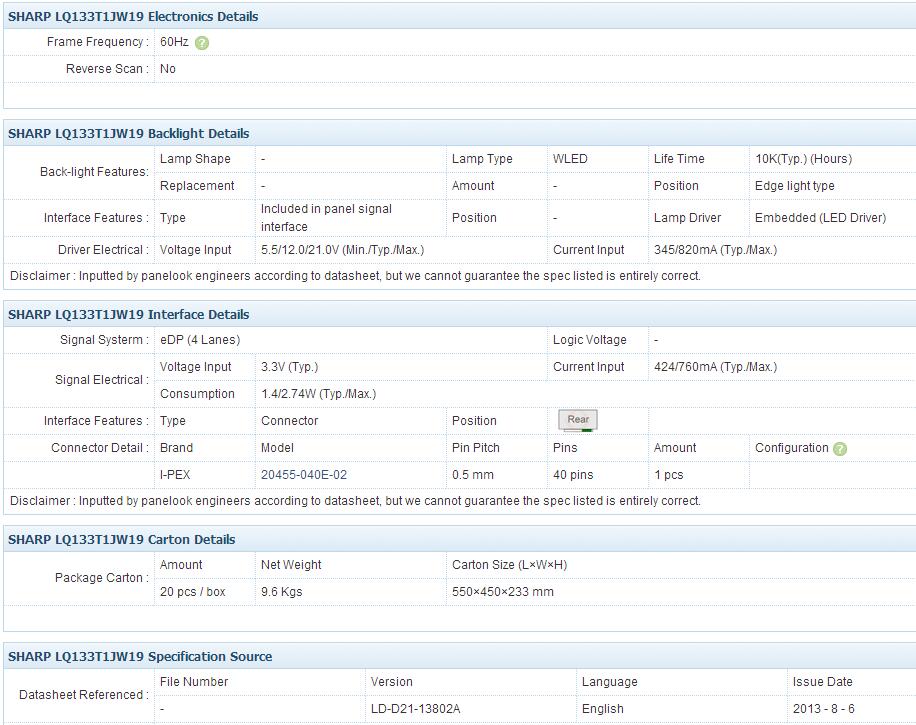The width and height of the screenshot is (916, 725).
Task: Click Signal Electrical row label
Action: click(x=102, y=380)
